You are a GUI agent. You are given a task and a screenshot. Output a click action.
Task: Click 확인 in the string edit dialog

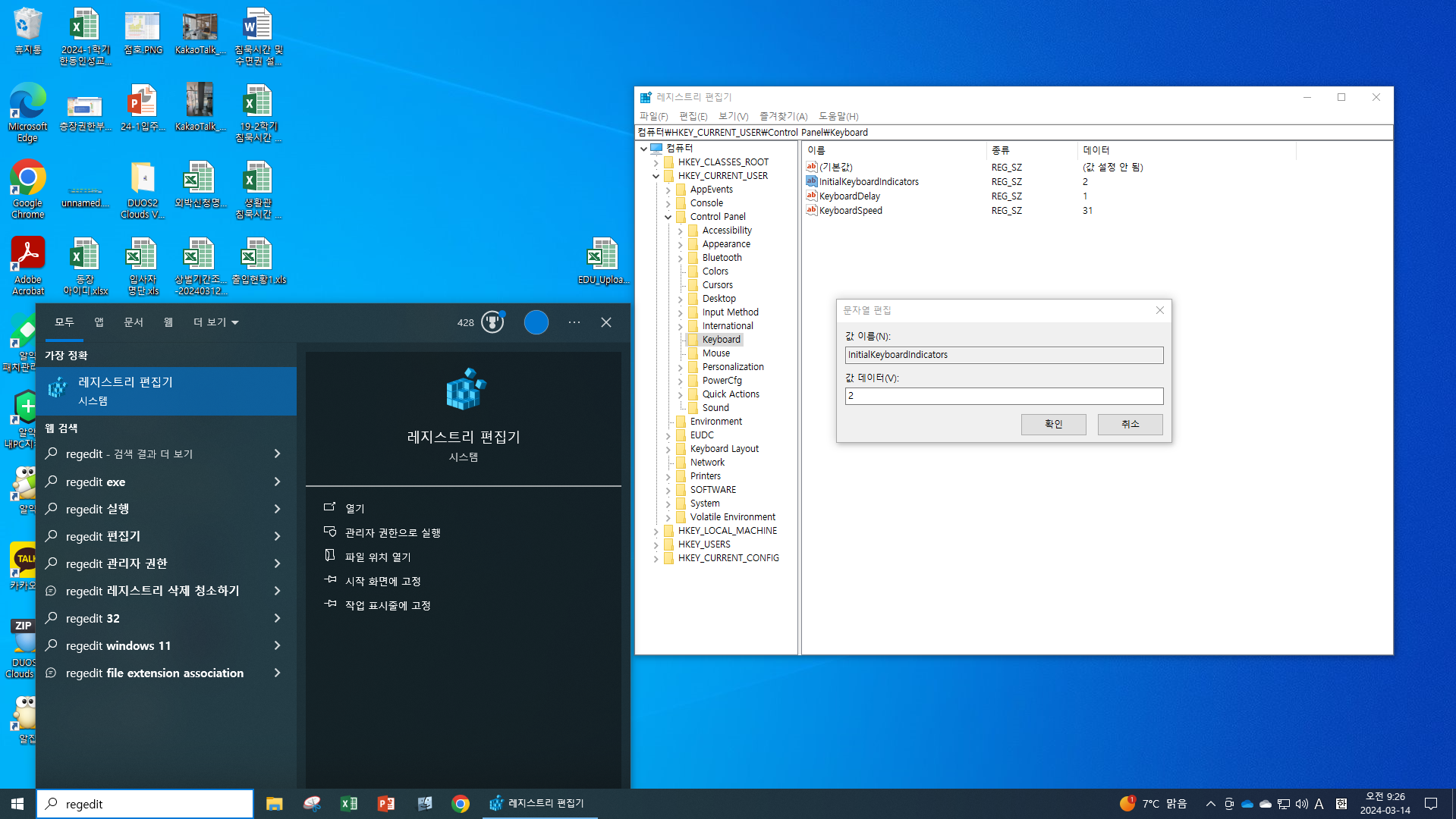click(x=1053, y=424)
